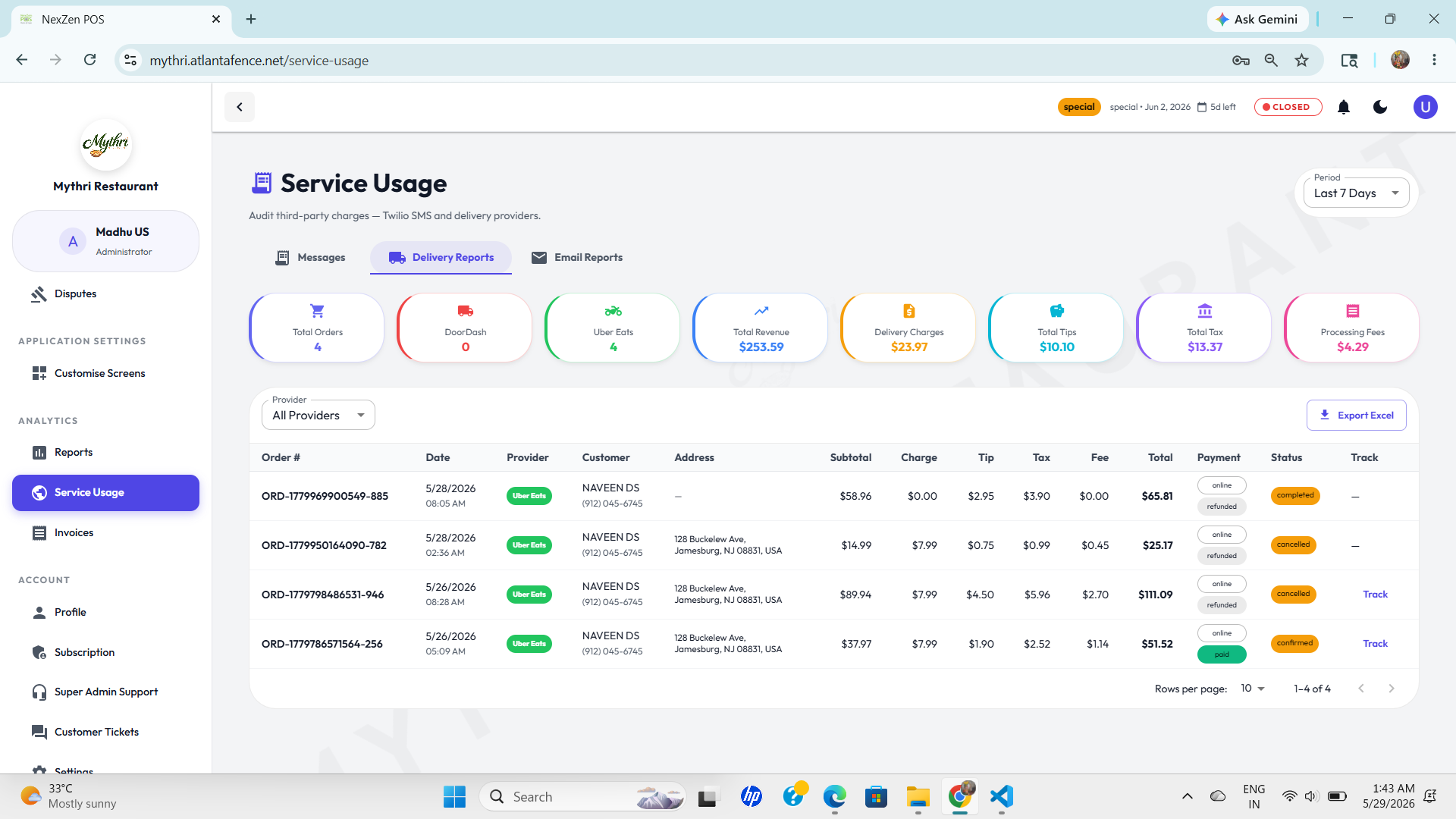Click taskbar Search box

[x=582, y=796]
